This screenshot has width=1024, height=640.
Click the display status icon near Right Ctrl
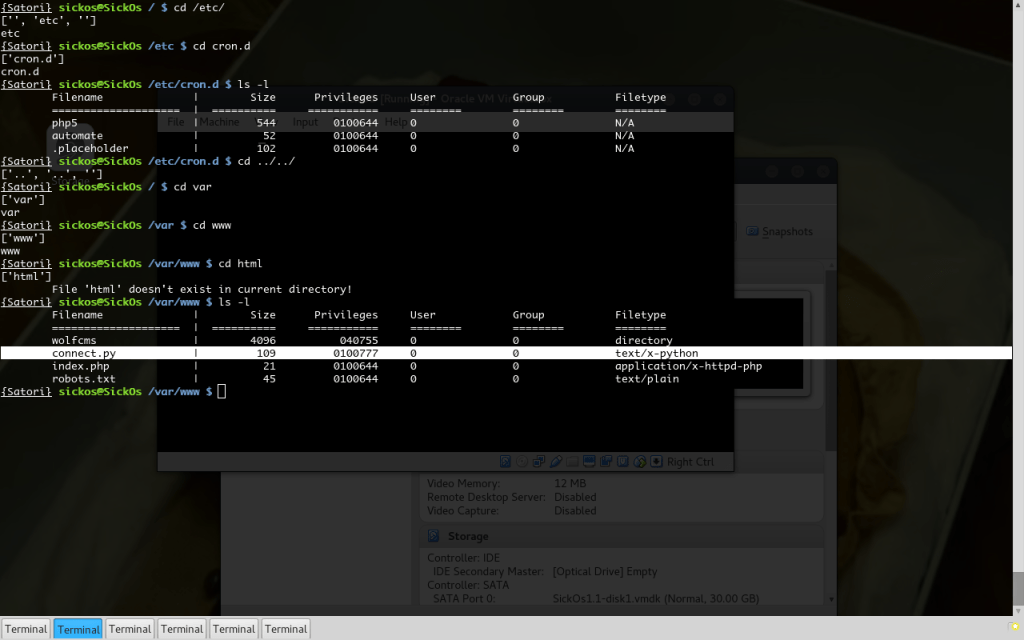(x=588, y=461)
